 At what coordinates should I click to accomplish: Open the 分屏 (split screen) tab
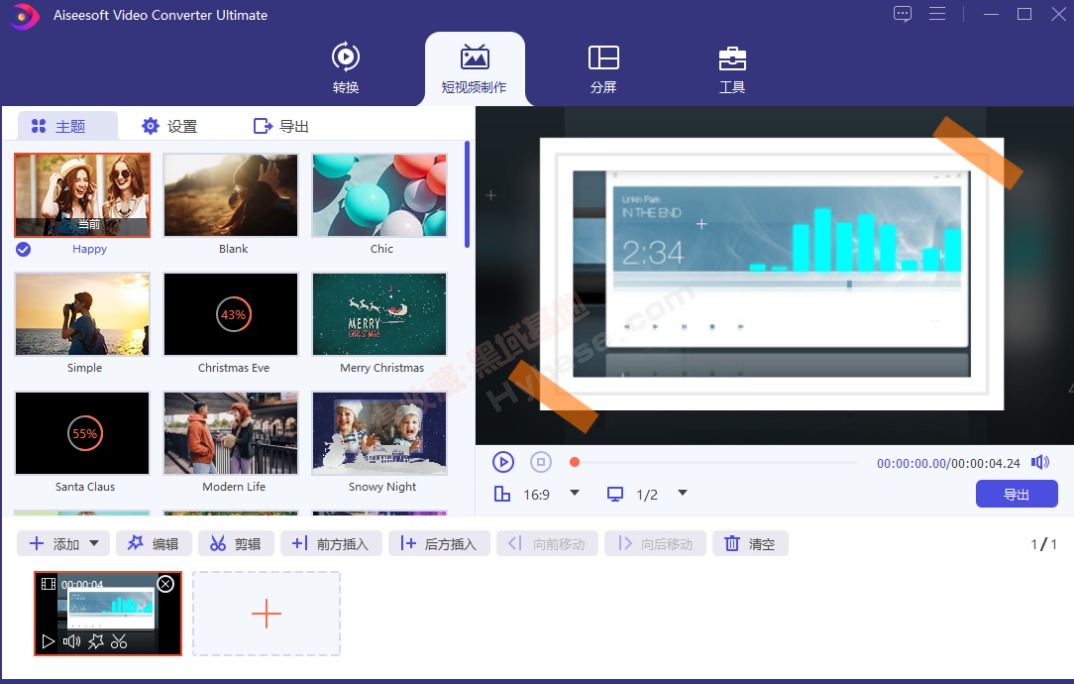pyautogui.click(x=603, y=68)
